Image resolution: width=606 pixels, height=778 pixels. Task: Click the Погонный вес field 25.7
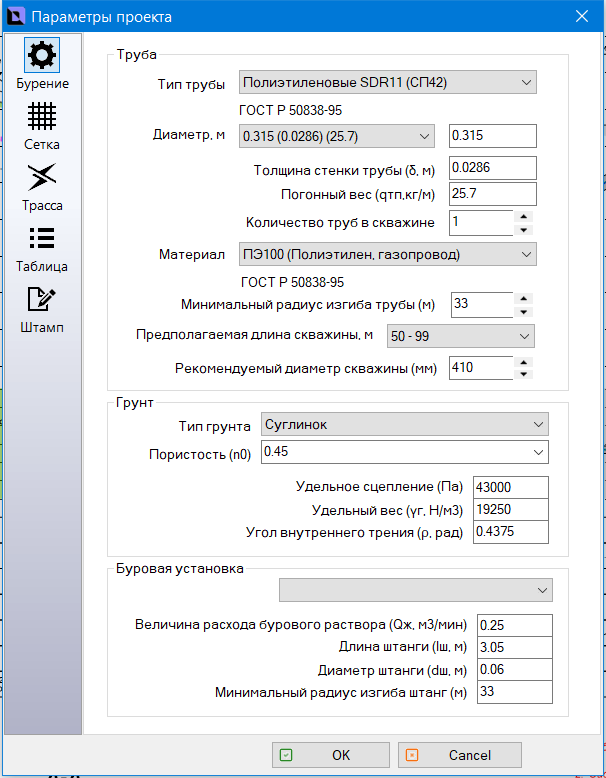[x=493, y=194]
